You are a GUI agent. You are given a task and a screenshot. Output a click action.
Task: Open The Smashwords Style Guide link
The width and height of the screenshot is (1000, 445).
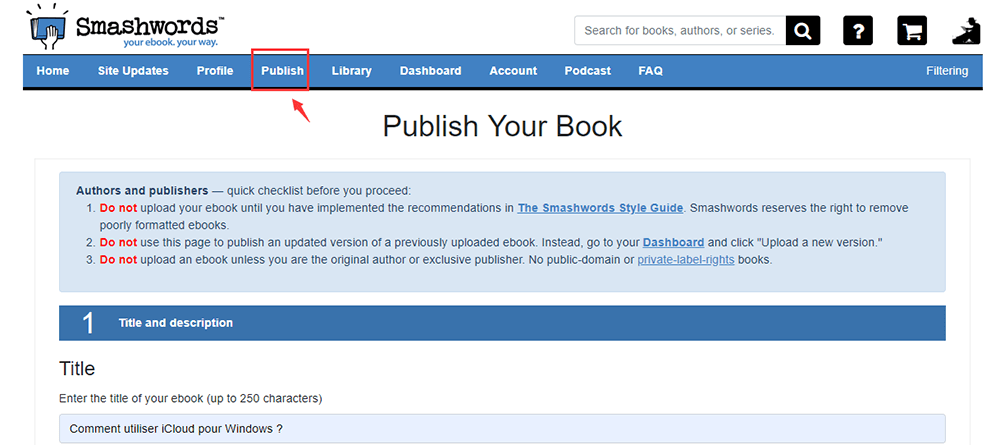point(600,208)
